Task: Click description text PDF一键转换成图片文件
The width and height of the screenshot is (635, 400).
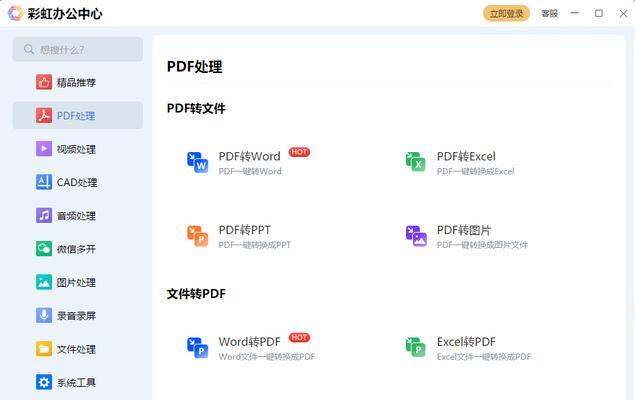Action: (x=482, y=245)
